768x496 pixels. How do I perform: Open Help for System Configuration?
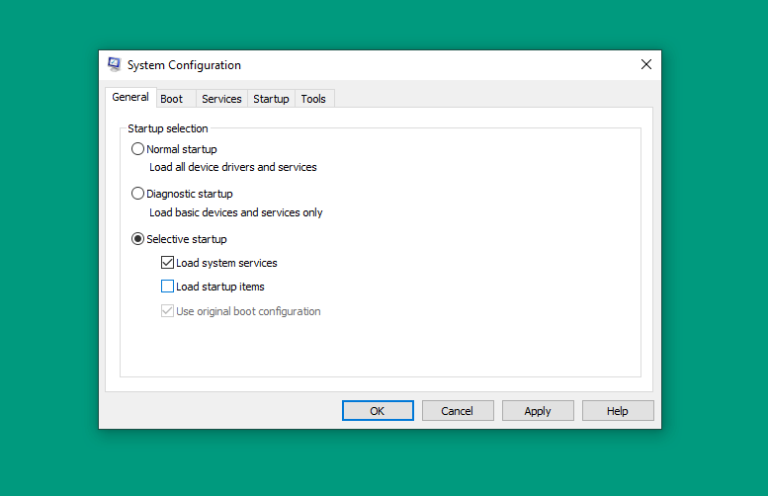(x=618, y=411)
